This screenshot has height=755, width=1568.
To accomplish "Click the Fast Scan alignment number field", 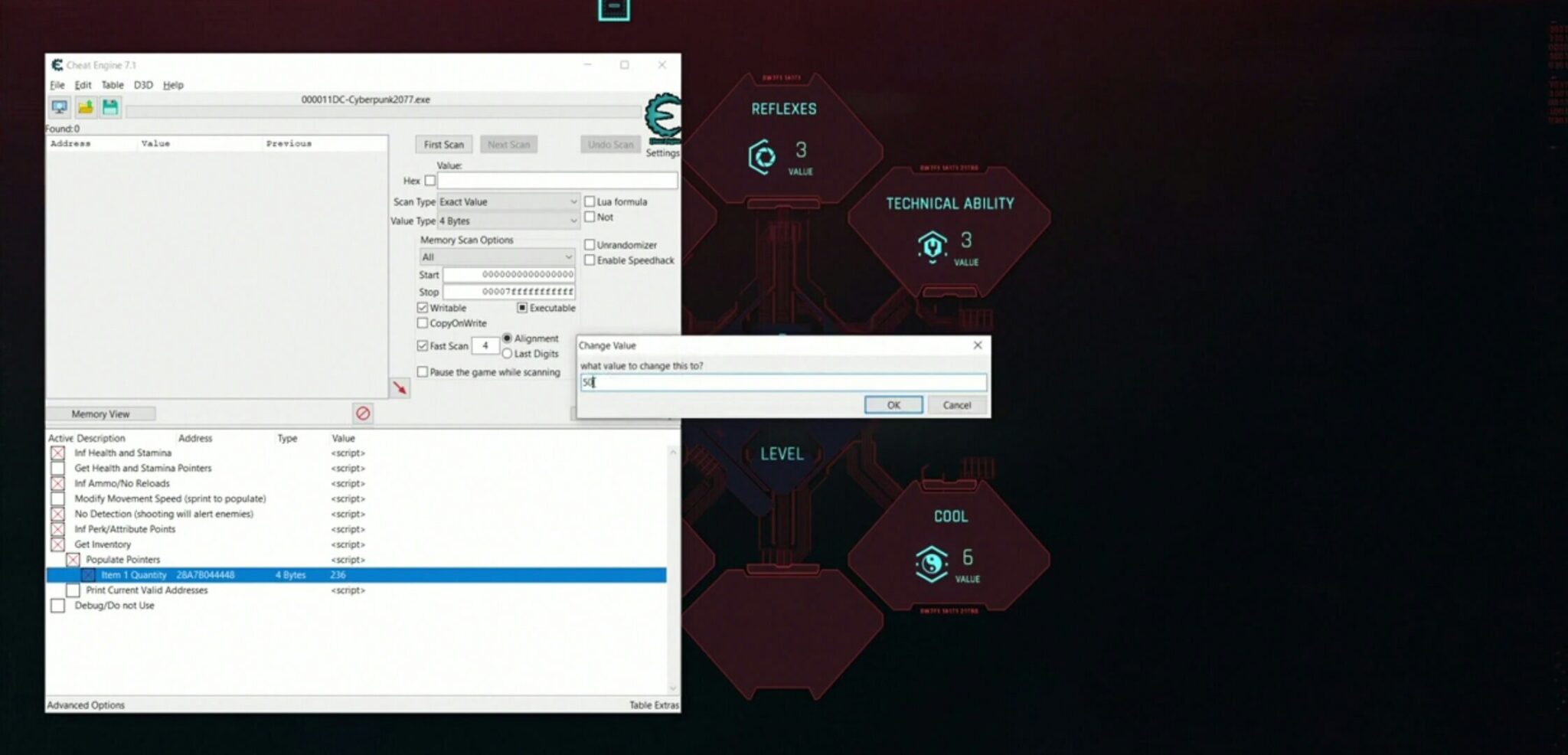I will [x=485, y=346].
